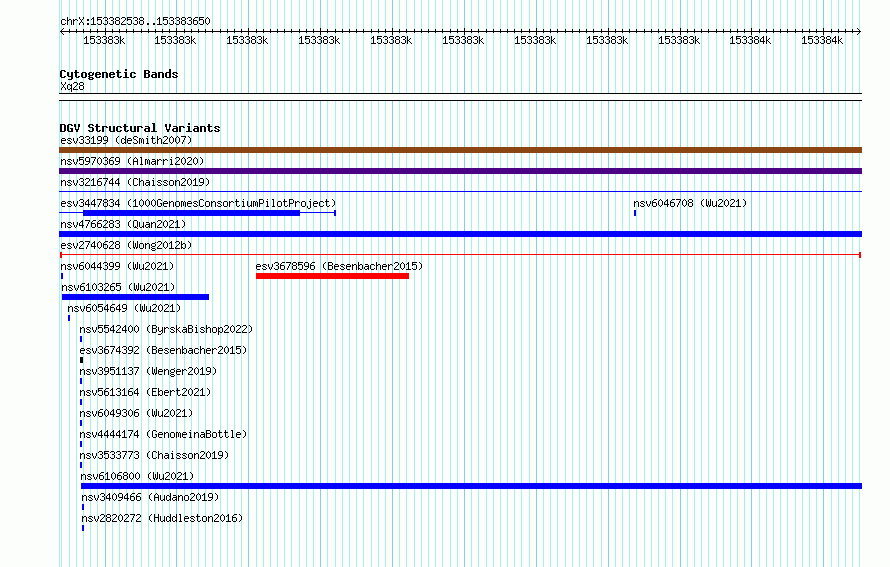The image size is (890, 567).
Task: Open nsv6054649 (Wu2021) variant label
Action: pos(124,308)
